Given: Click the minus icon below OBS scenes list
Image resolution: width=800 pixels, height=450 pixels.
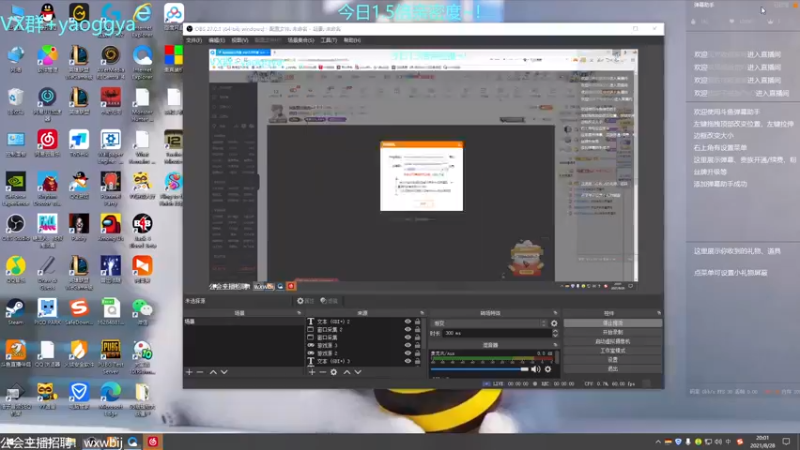Looking at the screenshot, I should 200,372.
